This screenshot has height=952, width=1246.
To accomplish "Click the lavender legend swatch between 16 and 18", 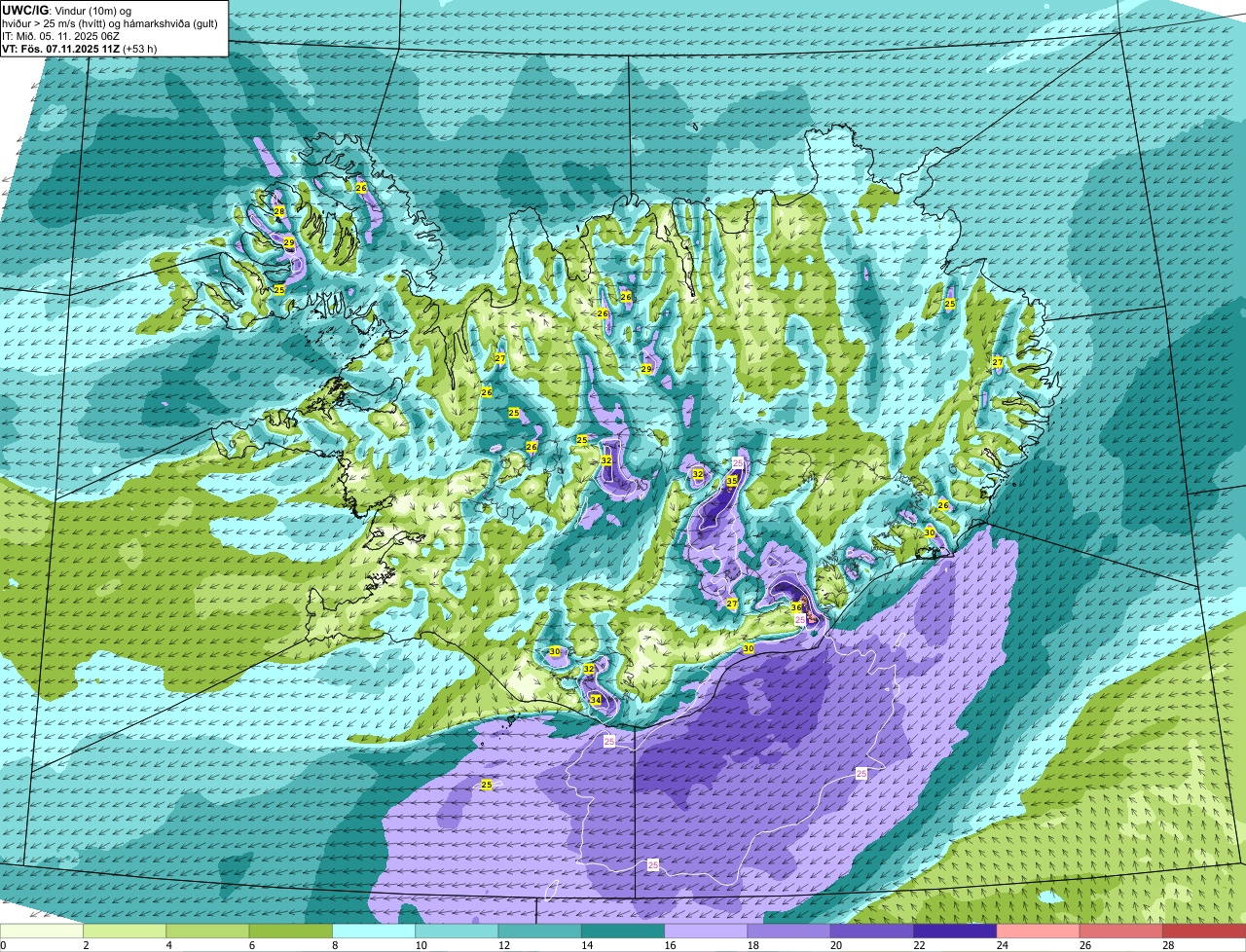I will pos(706,931).
